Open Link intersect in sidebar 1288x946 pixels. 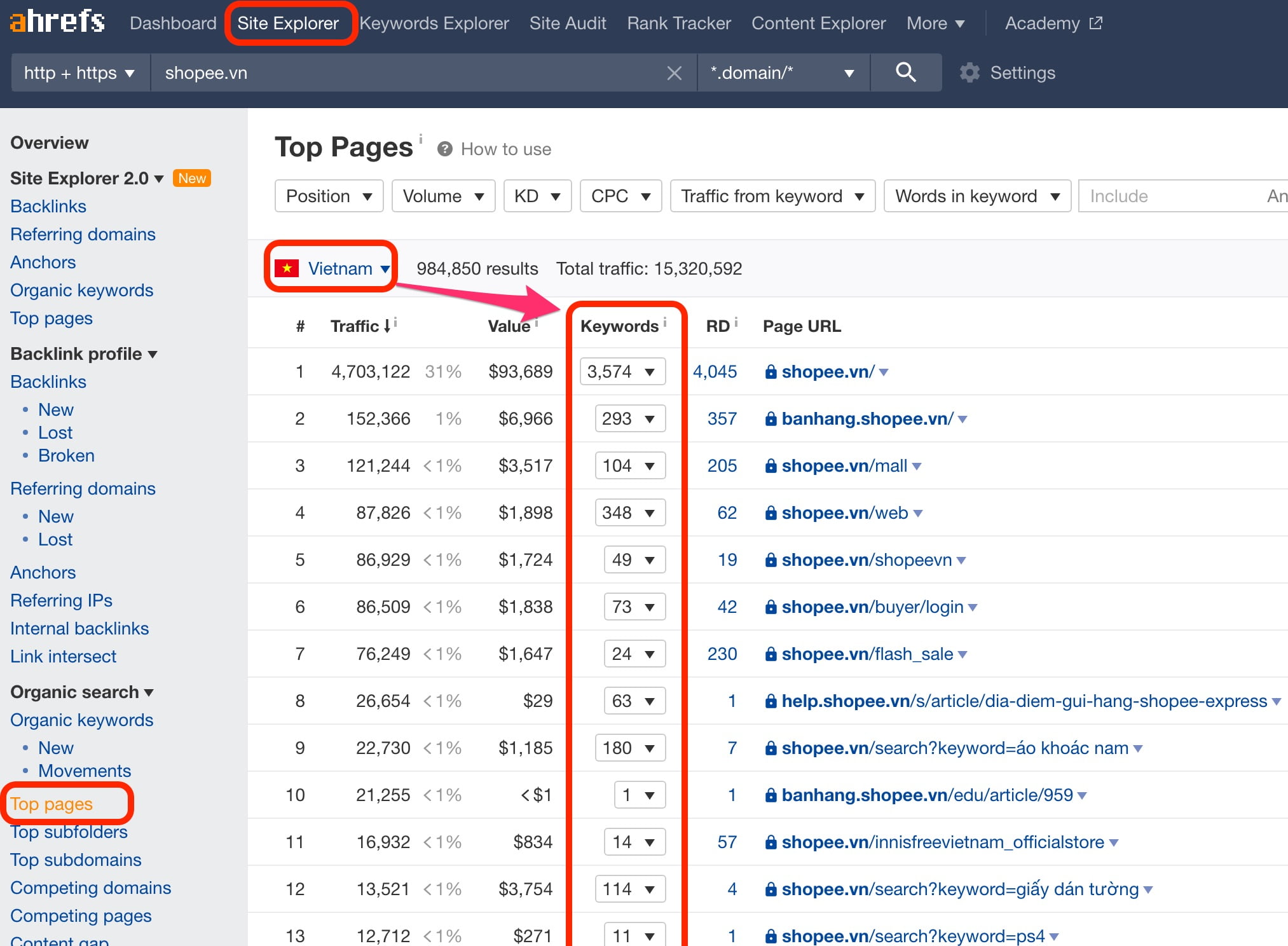(x=64, y=656)
